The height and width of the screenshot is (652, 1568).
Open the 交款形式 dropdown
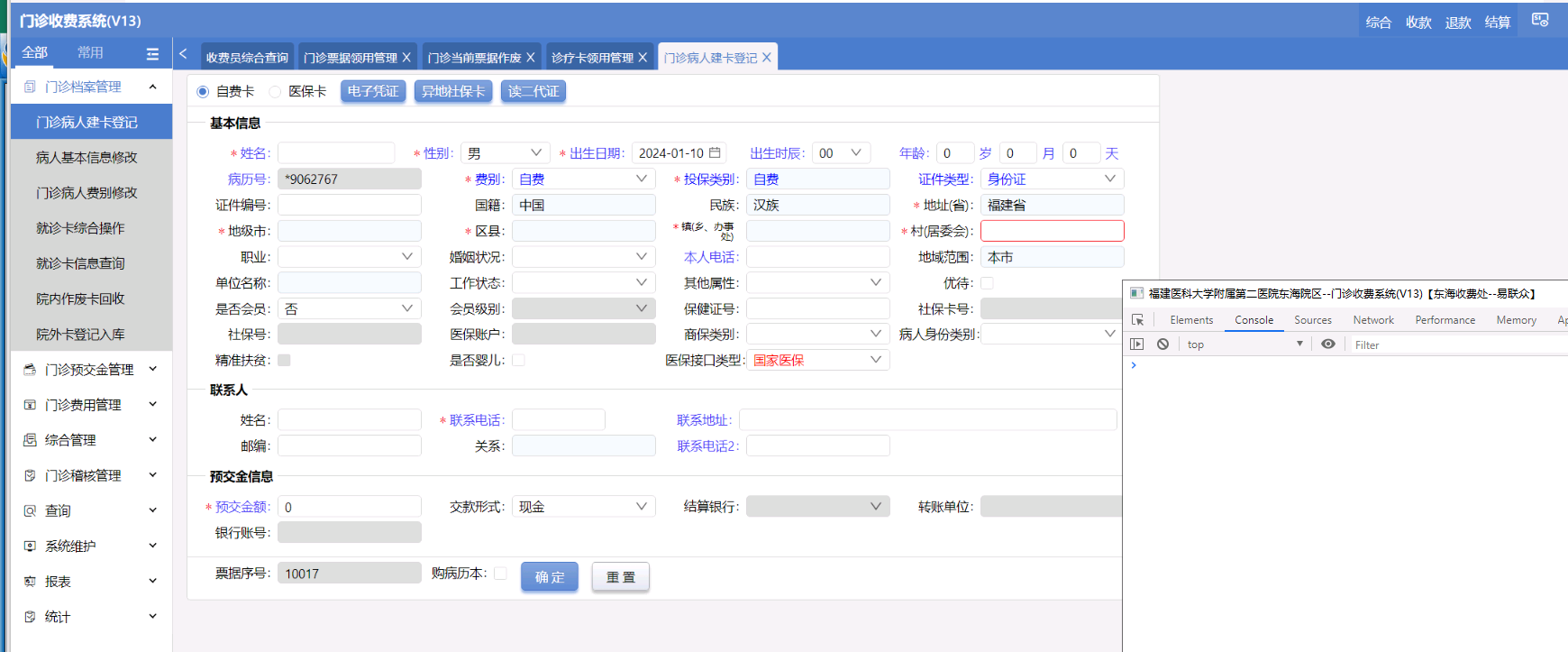583,507
